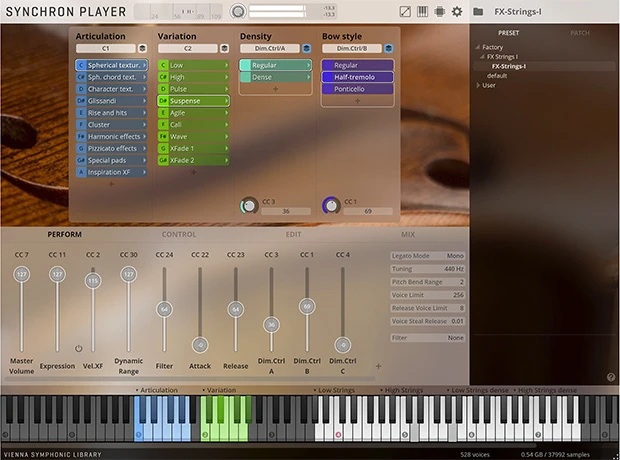The width and height of the screenshot is (620, 460).
Task: Select Dense density option
Action: tap(276, 77)
